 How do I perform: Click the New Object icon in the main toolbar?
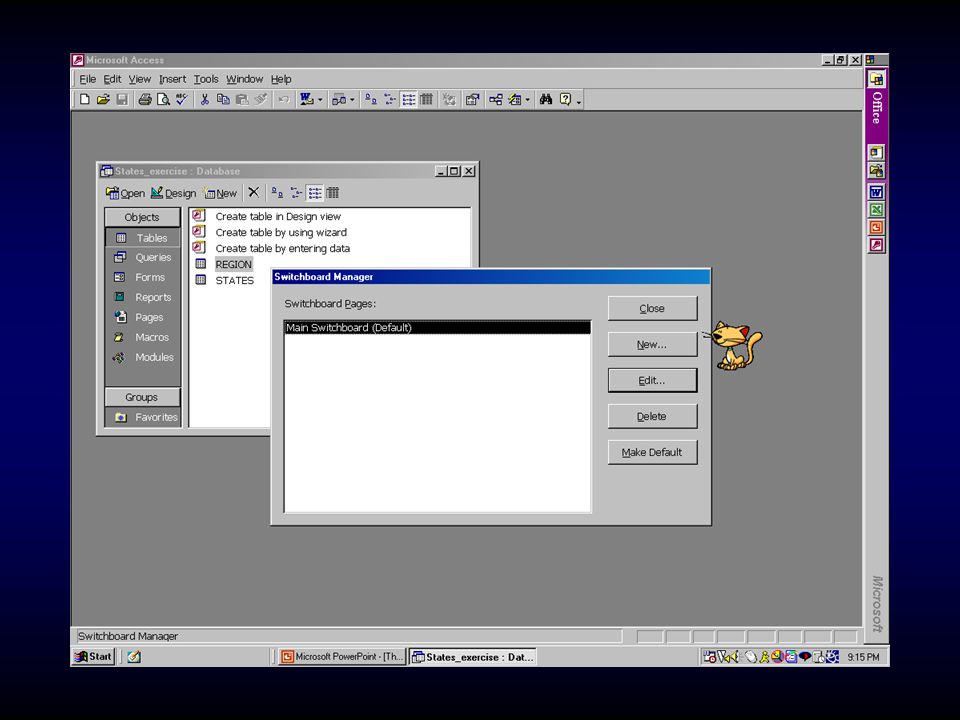coord(515,99)
